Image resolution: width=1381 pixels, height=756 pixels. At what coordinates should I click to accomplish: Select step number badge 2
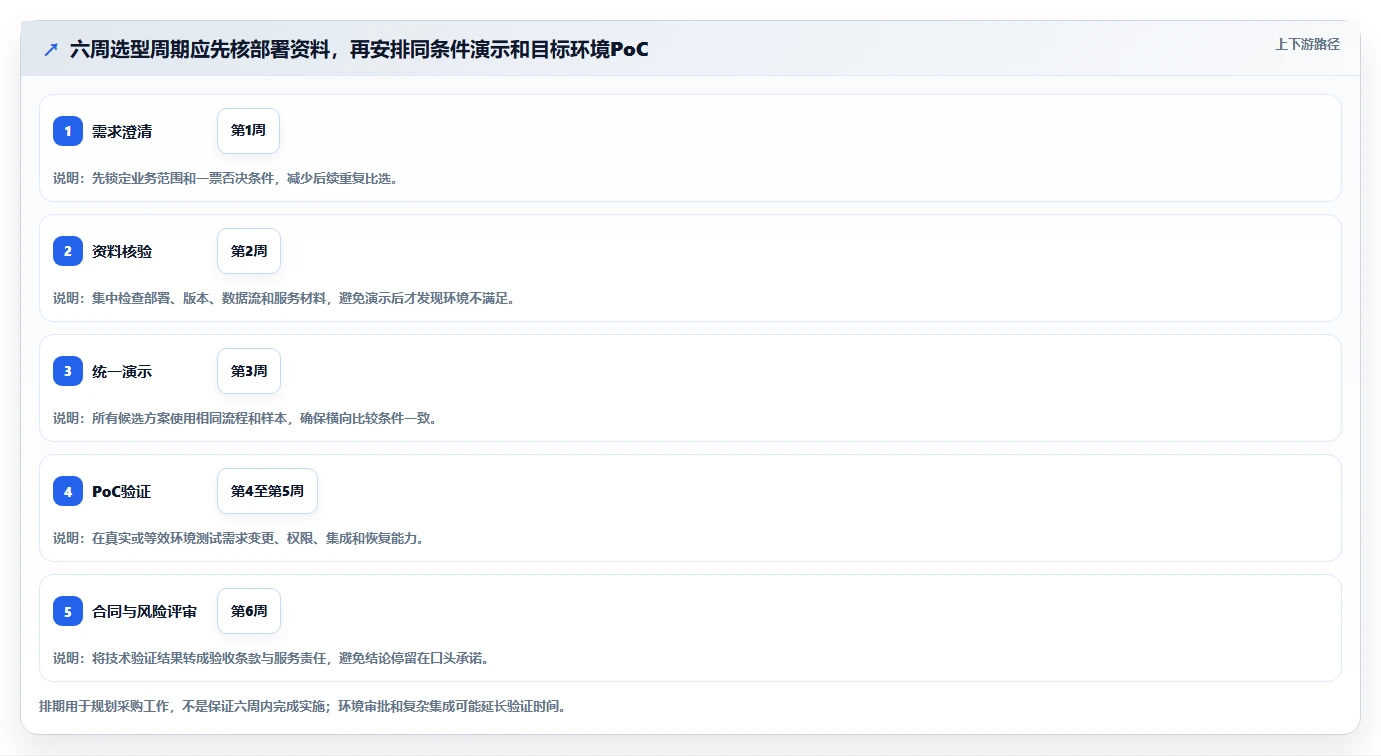68,251
